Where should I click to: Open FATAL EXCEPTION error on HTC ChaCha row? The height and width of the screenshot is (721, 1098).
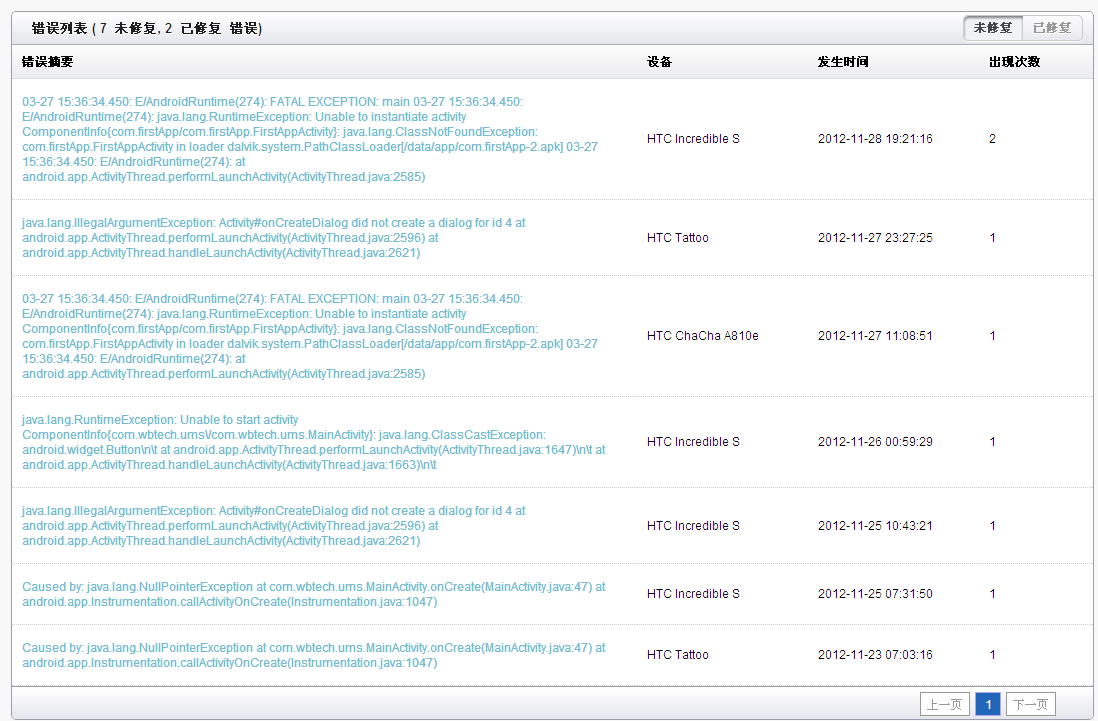[x=310, y=336]
